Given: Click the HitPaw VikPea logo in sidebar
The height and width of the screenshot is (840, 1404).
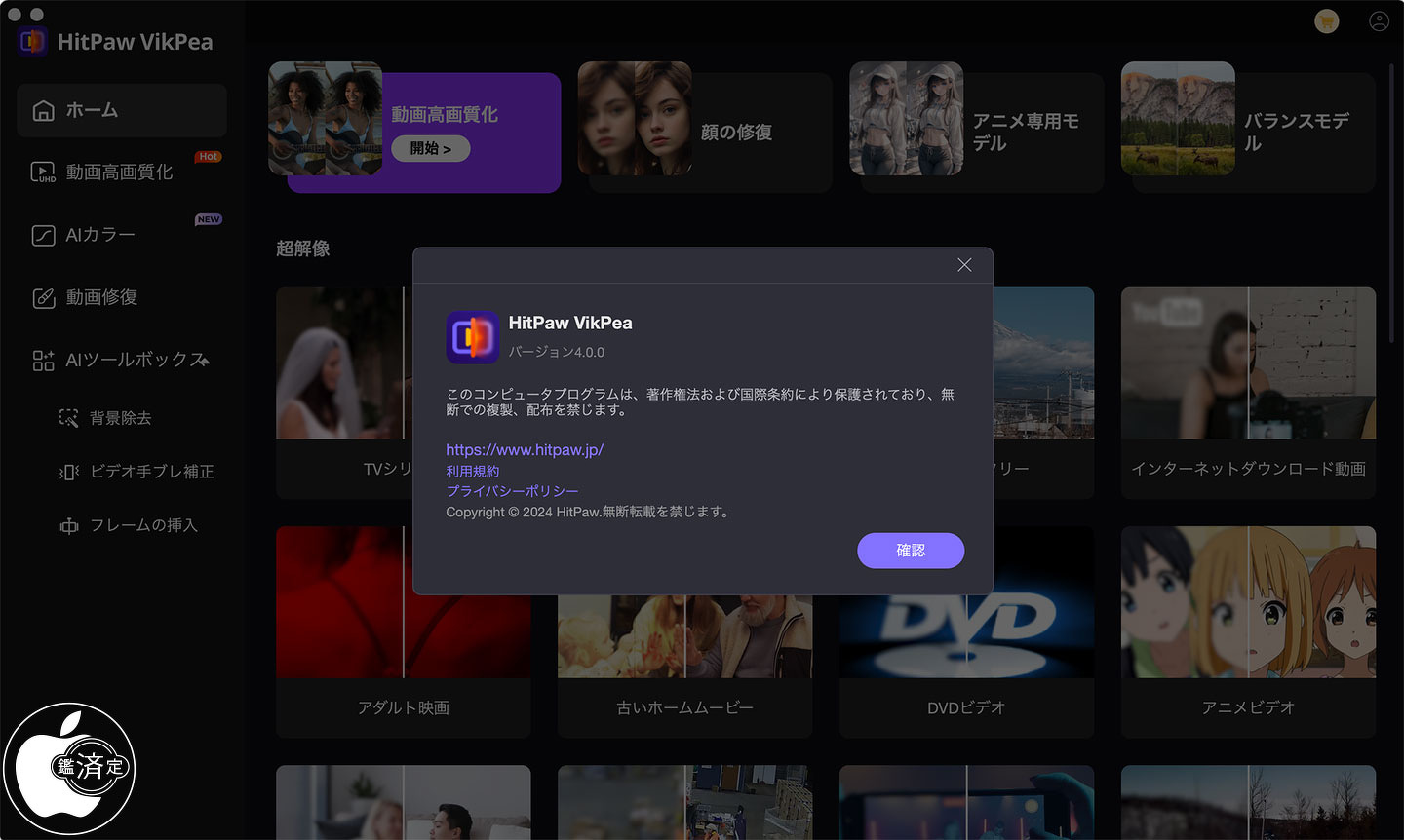Looking at the screenshot, I should click(x=33, y=41).
